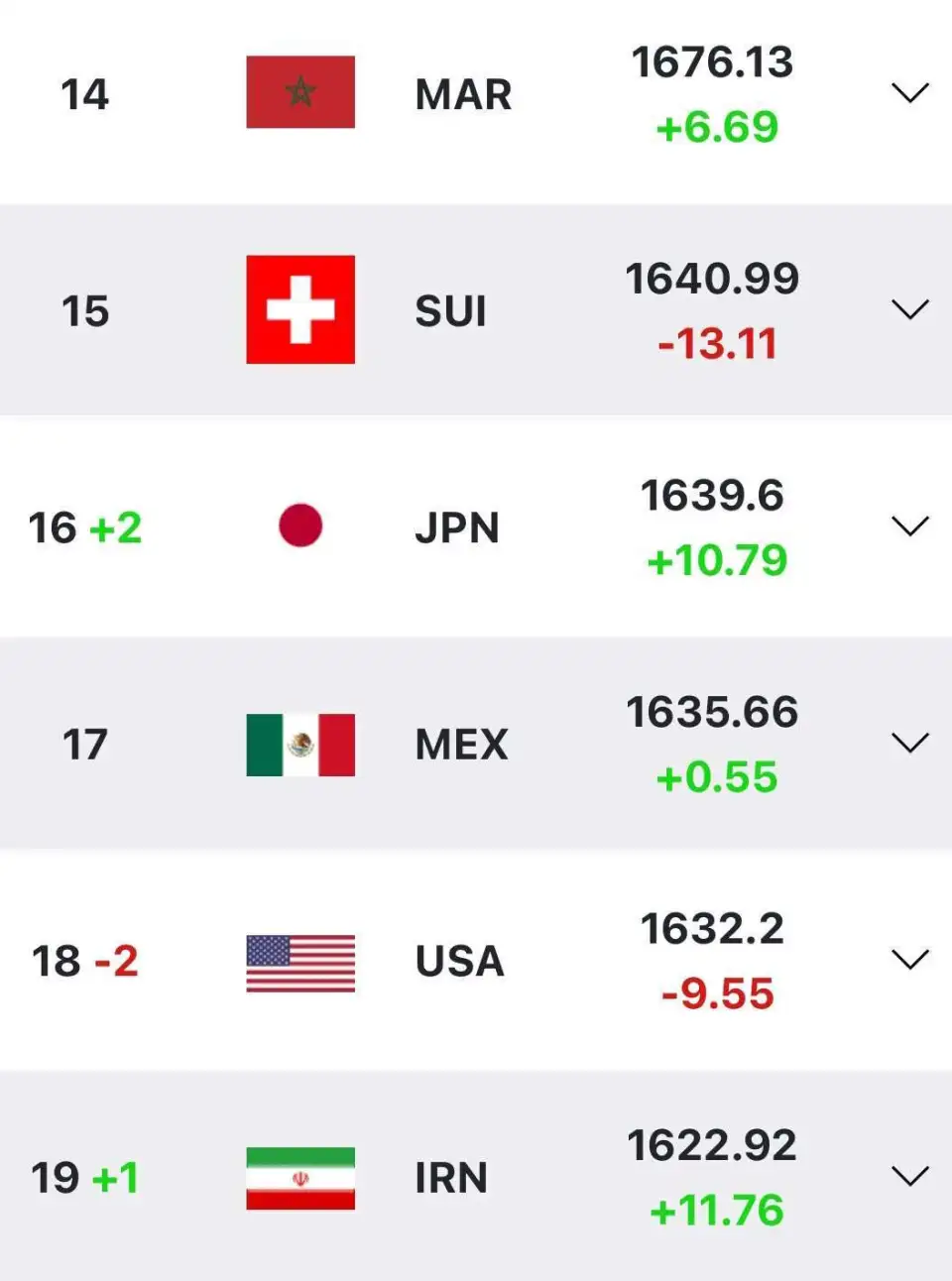The image size is (952, 1281).
Task: Click rank number 14
Action: (x=84, y=95)
